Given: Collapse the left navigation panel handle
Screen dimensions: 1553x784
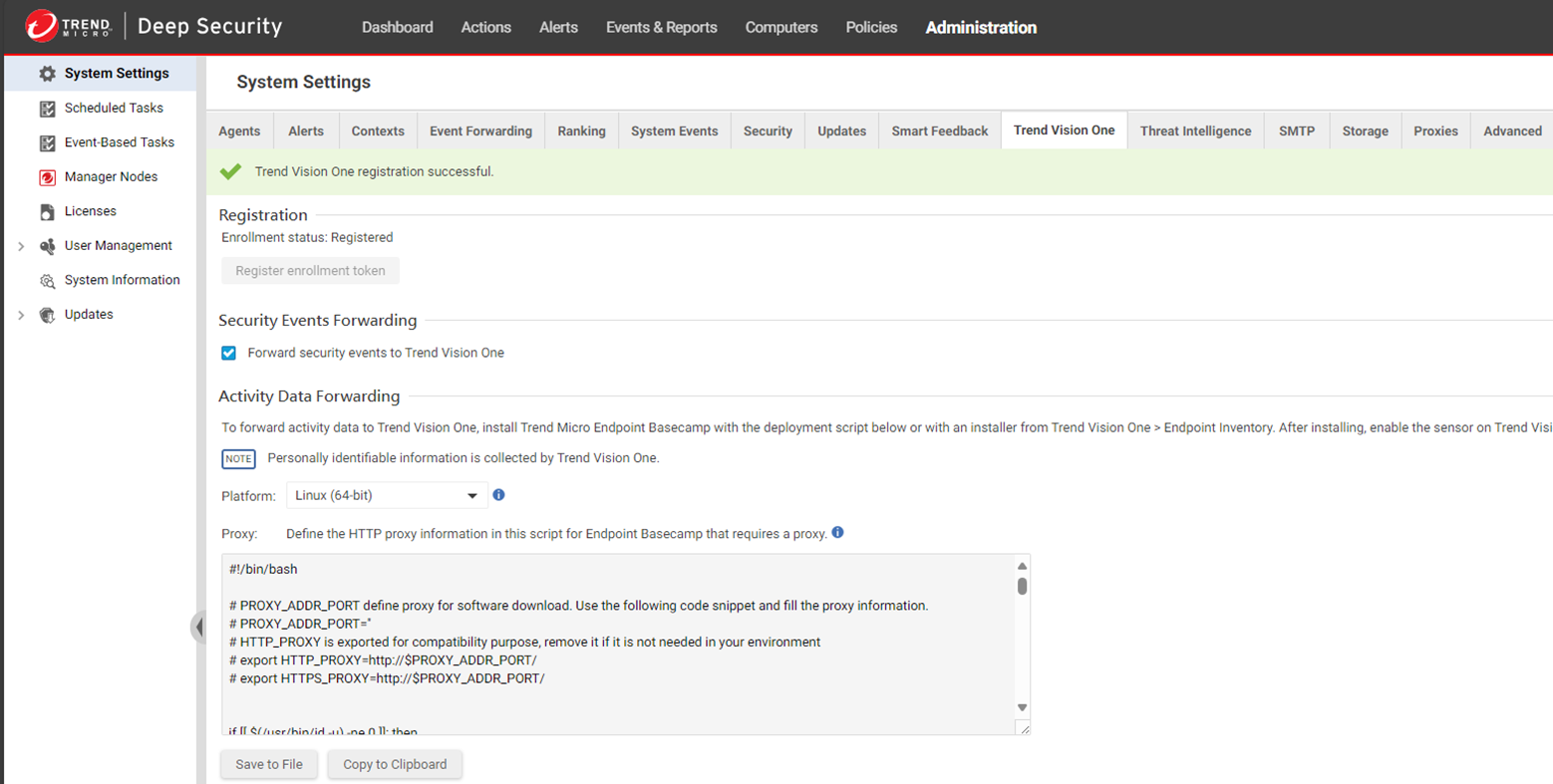Looking at the screenshot, I should click(199, 627).
